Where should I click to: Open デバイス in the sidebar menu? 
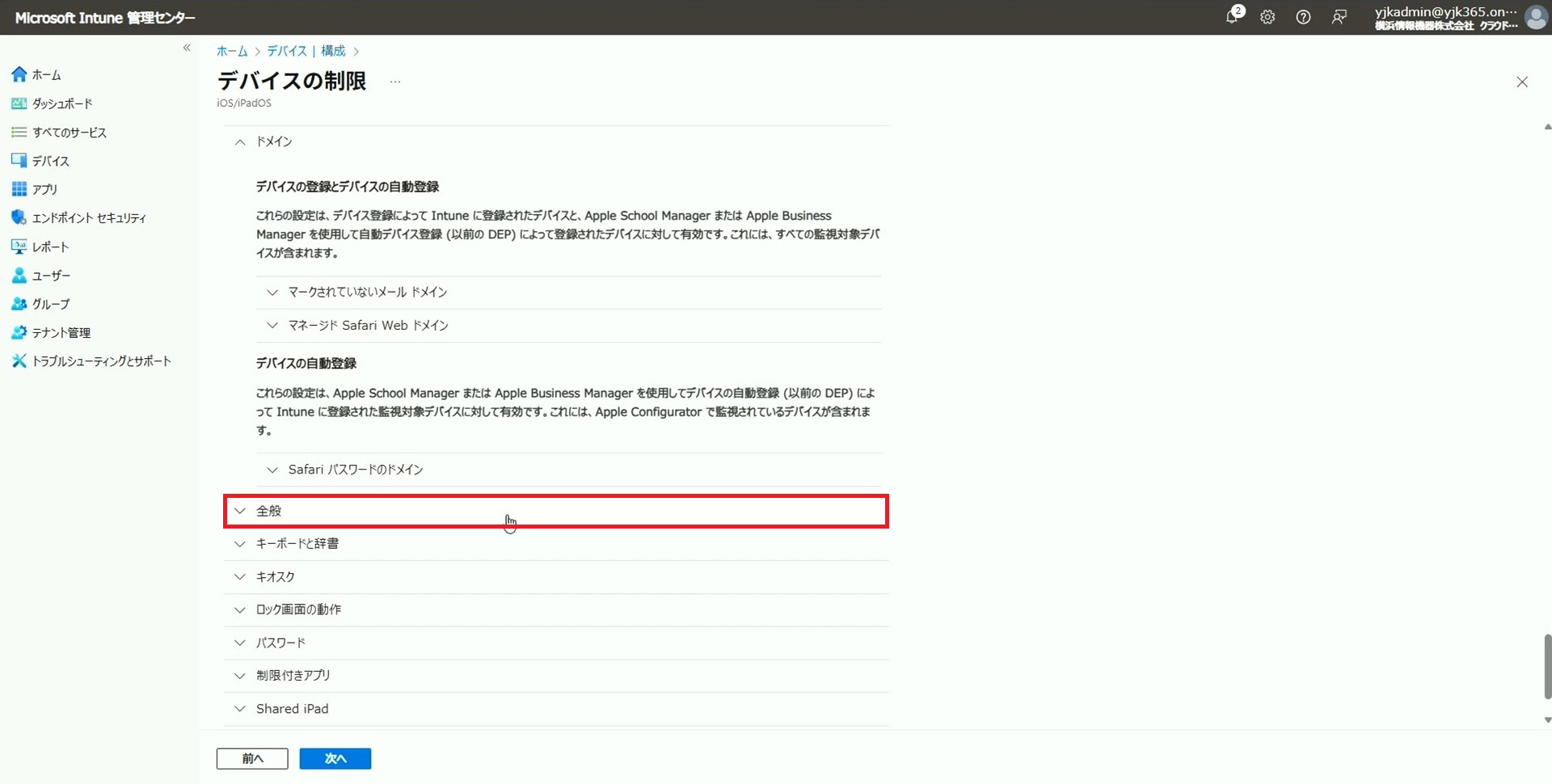(50, 161)
